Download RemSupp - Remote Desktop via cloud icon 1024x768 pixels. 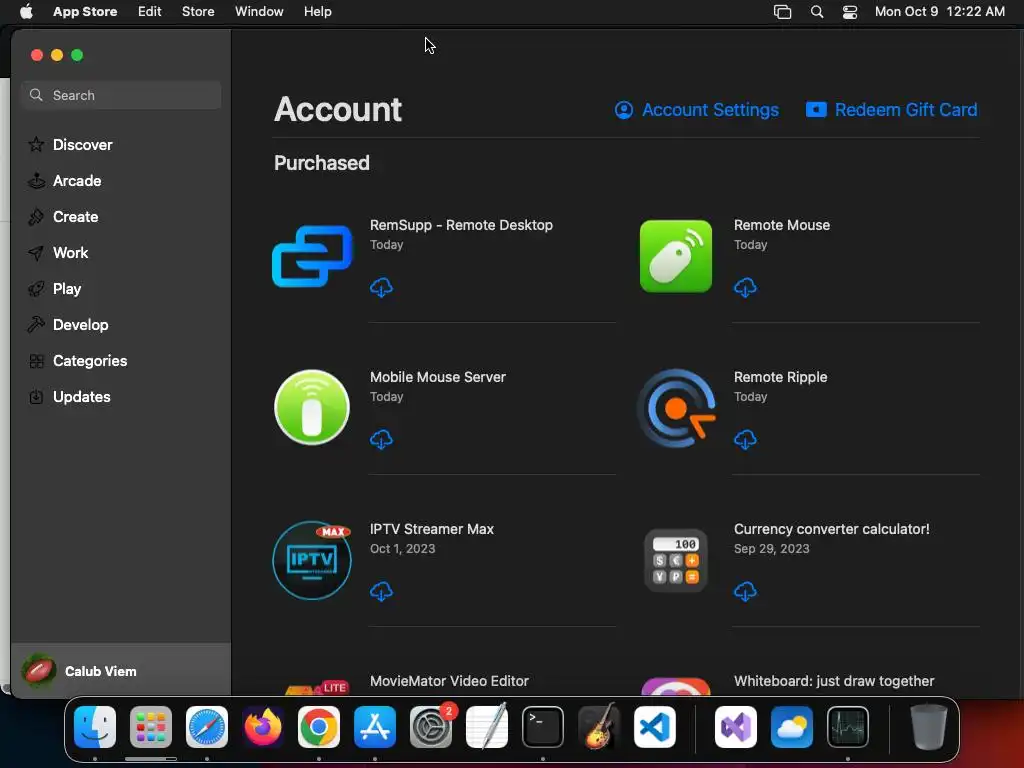point(381,287)
